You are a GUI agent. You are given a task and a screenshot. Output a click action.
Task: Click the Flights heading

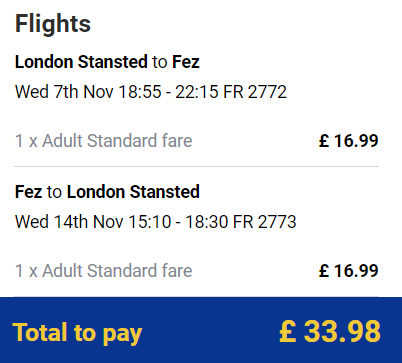pos(53,24)
